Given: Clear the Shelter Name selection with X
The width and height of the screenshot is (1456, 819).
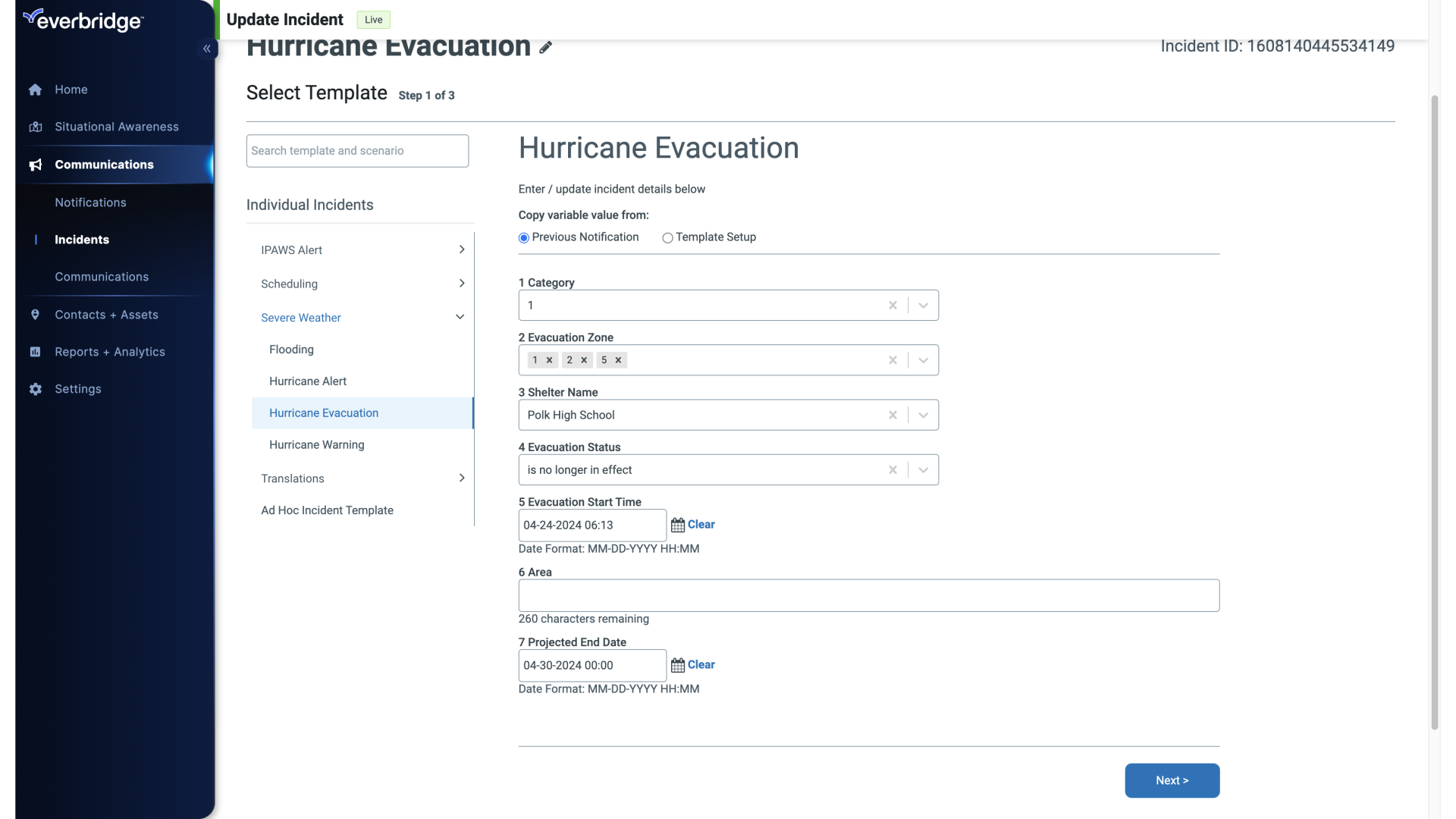Looking at the screenshot, I should coord(893,415).
